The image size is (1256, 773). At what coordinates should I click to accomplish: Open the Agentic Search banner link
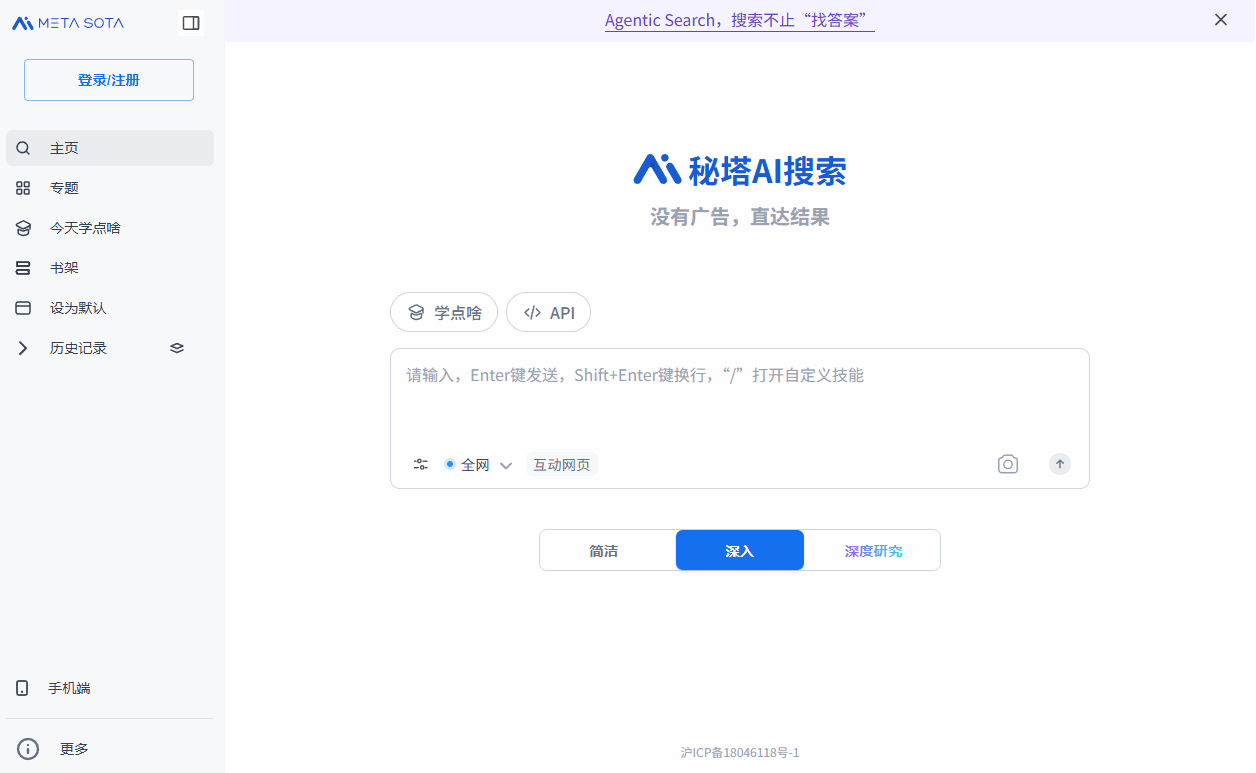coord(739,20)
